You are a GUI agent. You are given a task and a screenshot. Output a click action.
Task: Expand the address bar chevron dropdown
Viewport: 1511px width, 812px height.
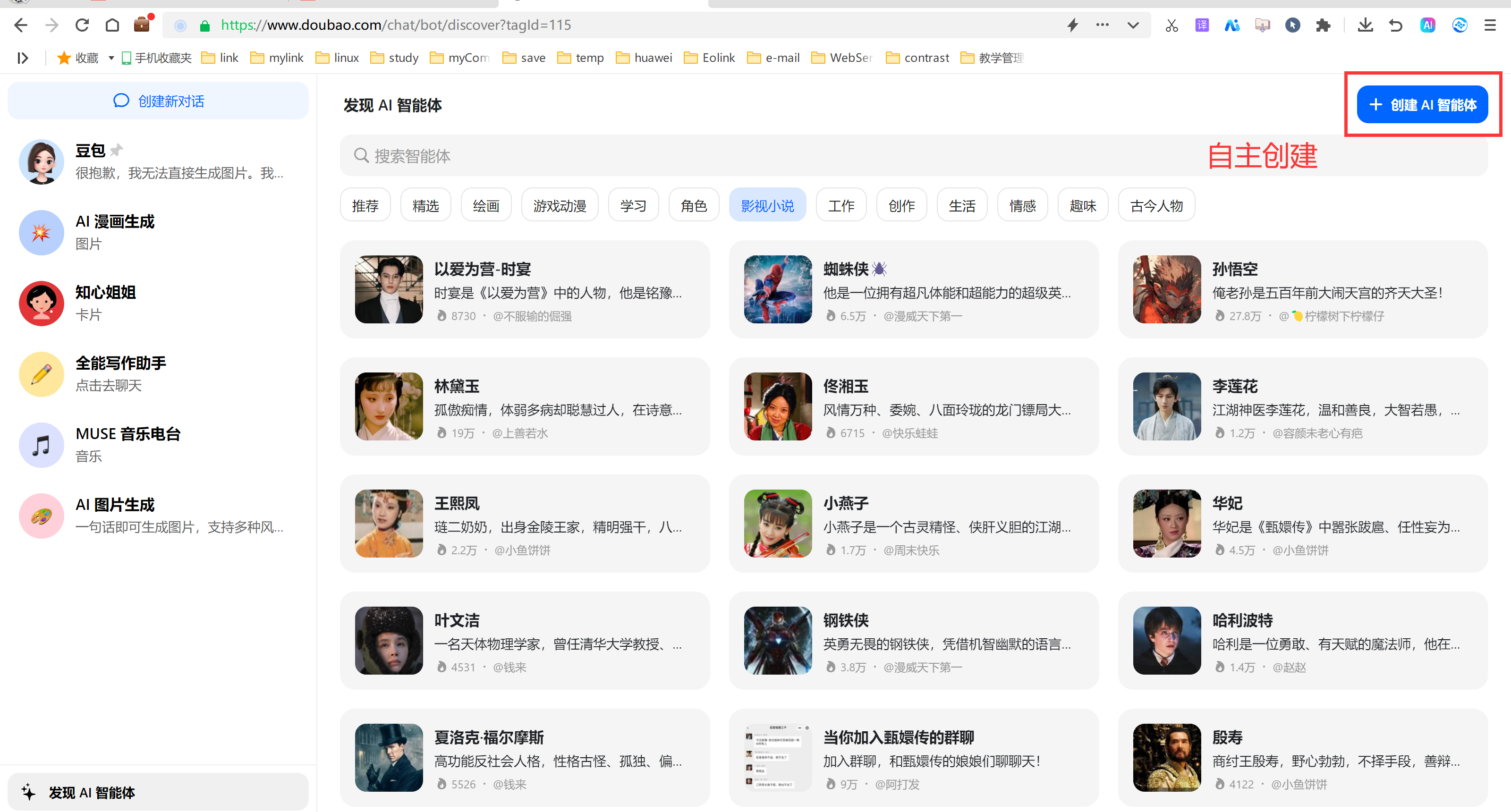click(x=1133, y=25)
